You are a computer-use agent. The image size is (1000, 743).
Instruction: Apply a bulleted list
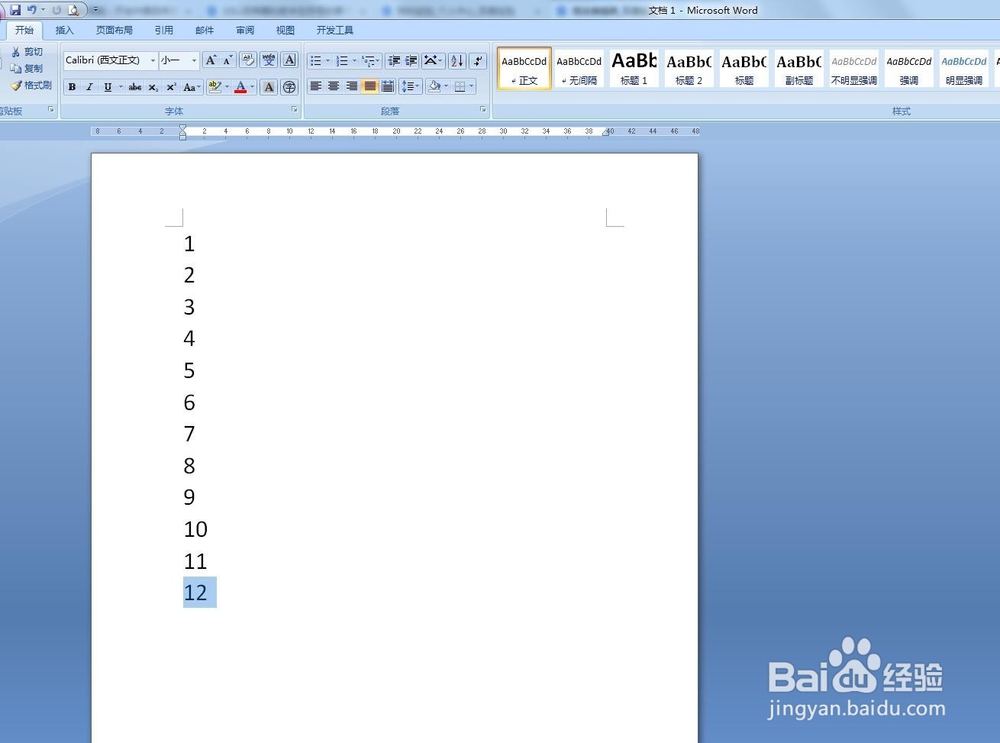tap(316, 61)
